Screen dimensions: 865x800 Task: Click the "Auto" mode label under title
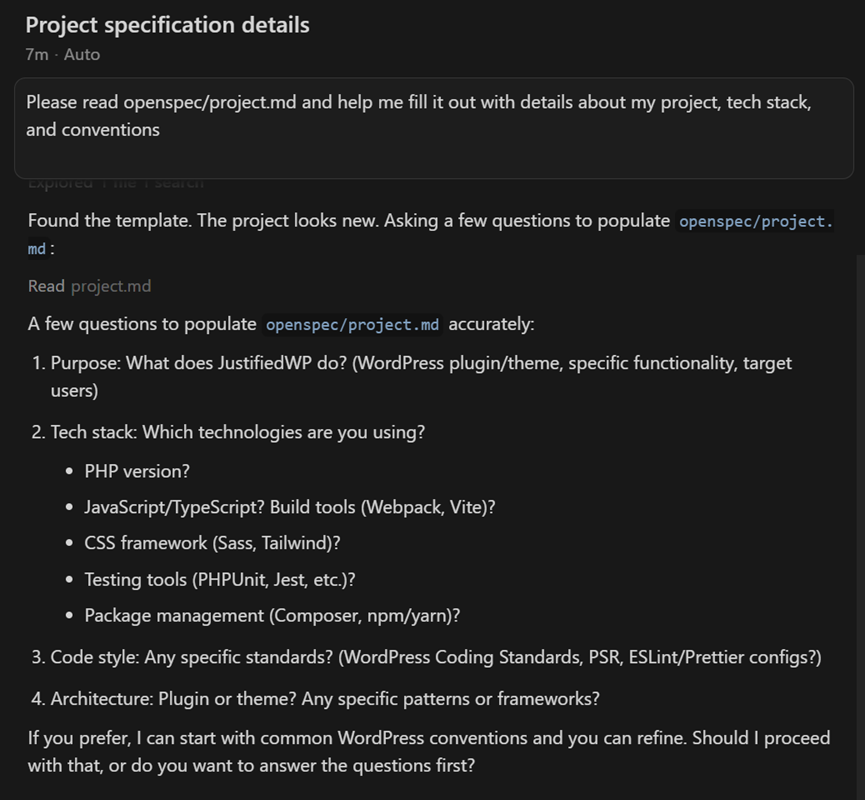tap(82, 55)
